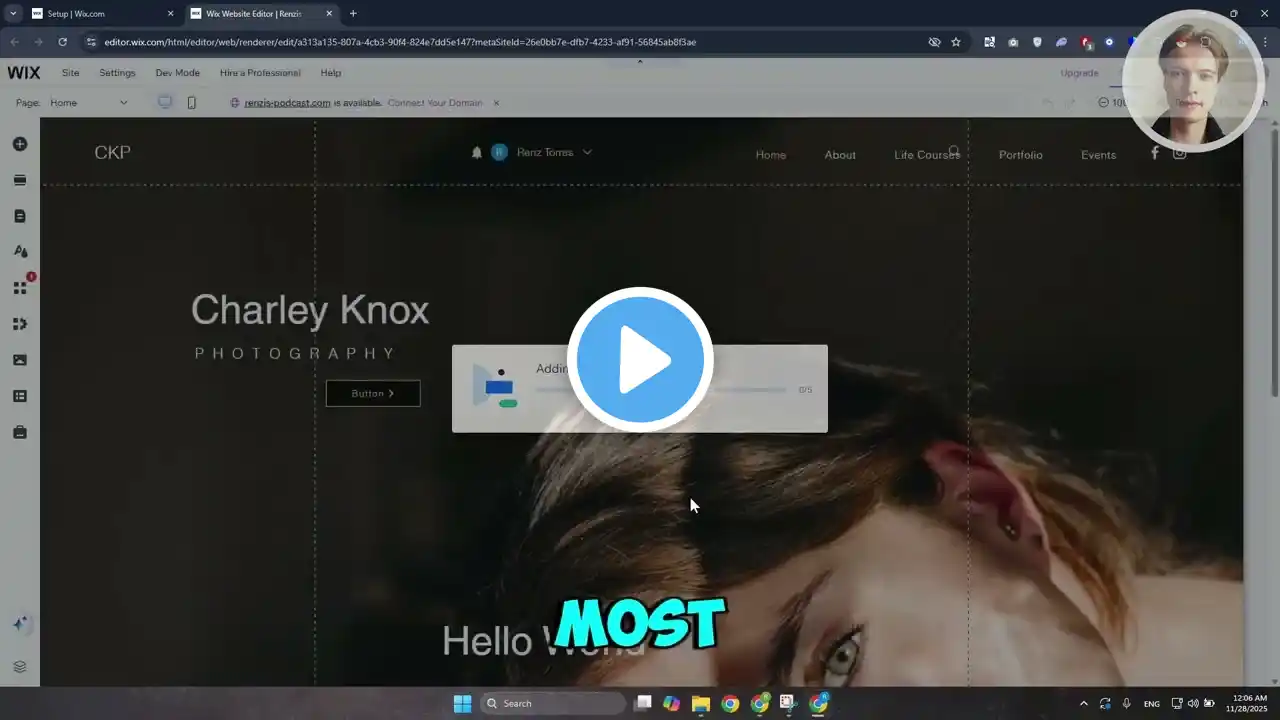1280x720 pixels.
Task: Switch to the Setup | Wix.com tab
Action: click(x=104, y=14)
